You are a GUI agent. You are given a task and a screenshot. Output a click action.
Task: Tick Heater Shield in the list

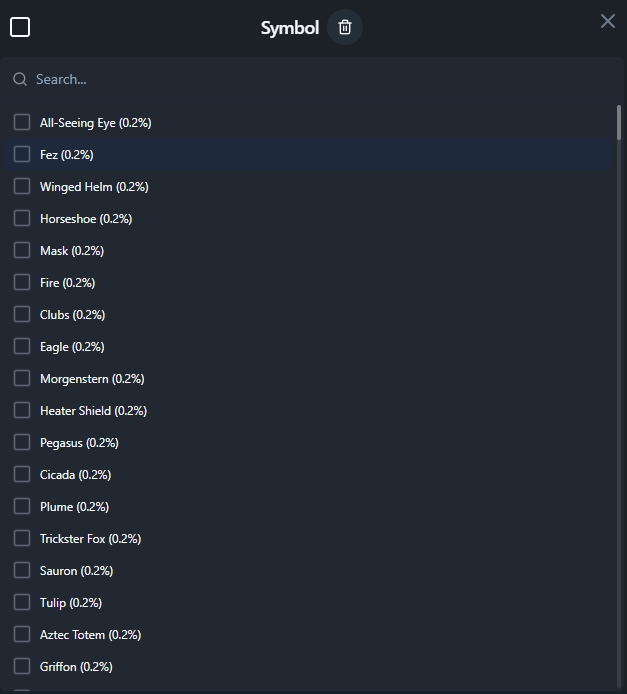click(22, 410)
